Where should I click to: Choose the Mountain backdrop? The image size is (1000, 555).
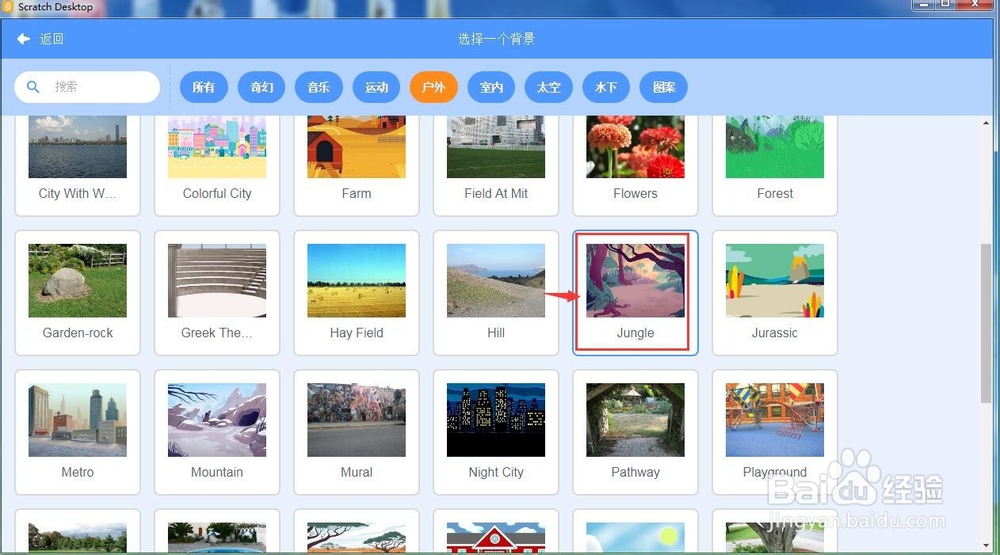(217, 432)
